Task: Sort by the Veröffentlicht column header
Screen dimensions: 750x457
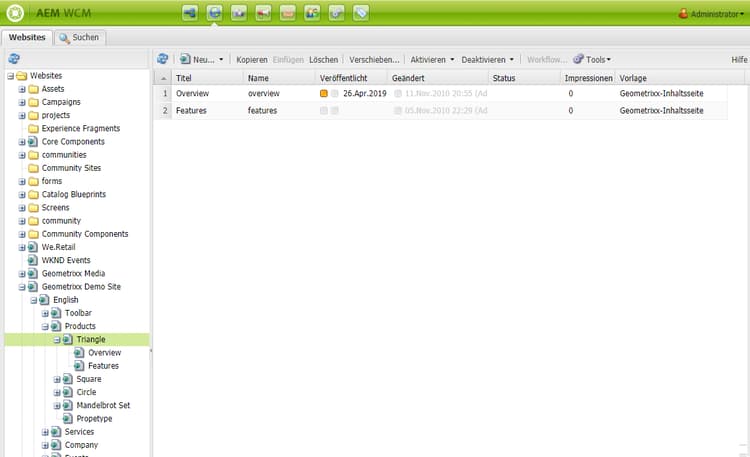Action: [352, 78]
